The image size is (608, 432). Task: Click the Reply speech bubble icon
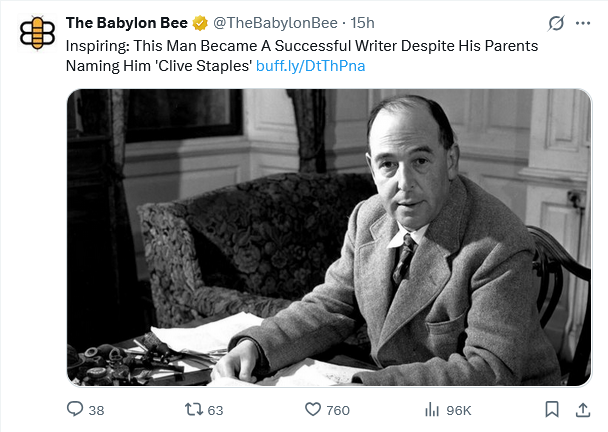[x=74, y=409]
